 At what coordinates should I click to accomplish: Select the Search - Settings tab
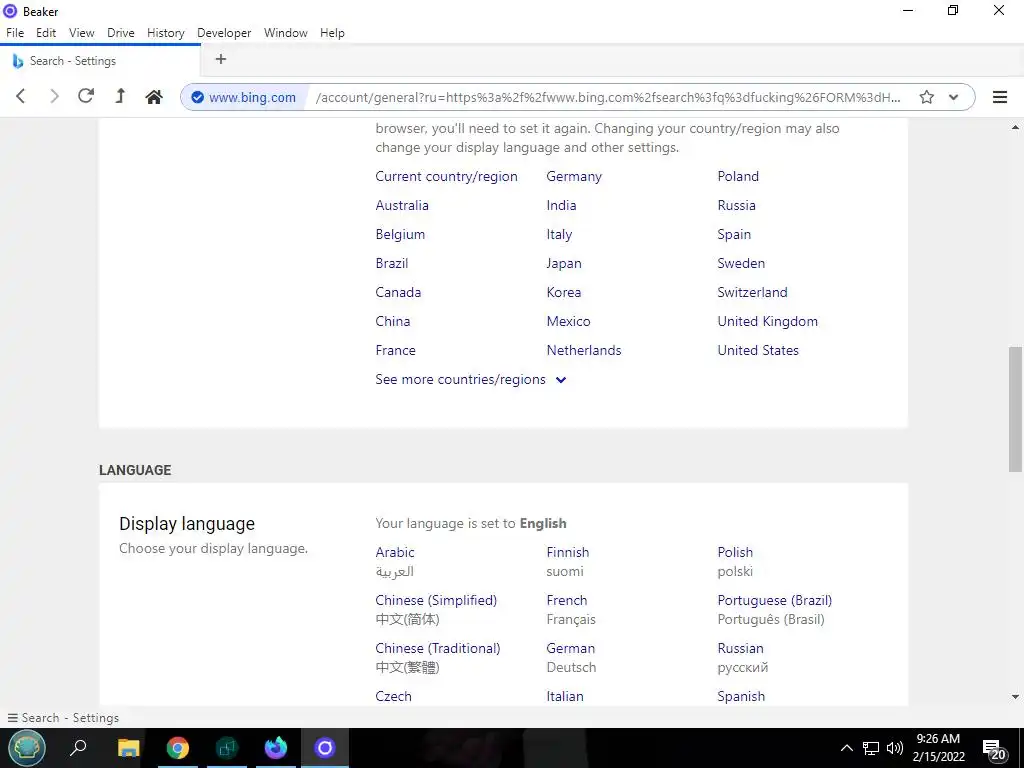[x=101, y=61]
